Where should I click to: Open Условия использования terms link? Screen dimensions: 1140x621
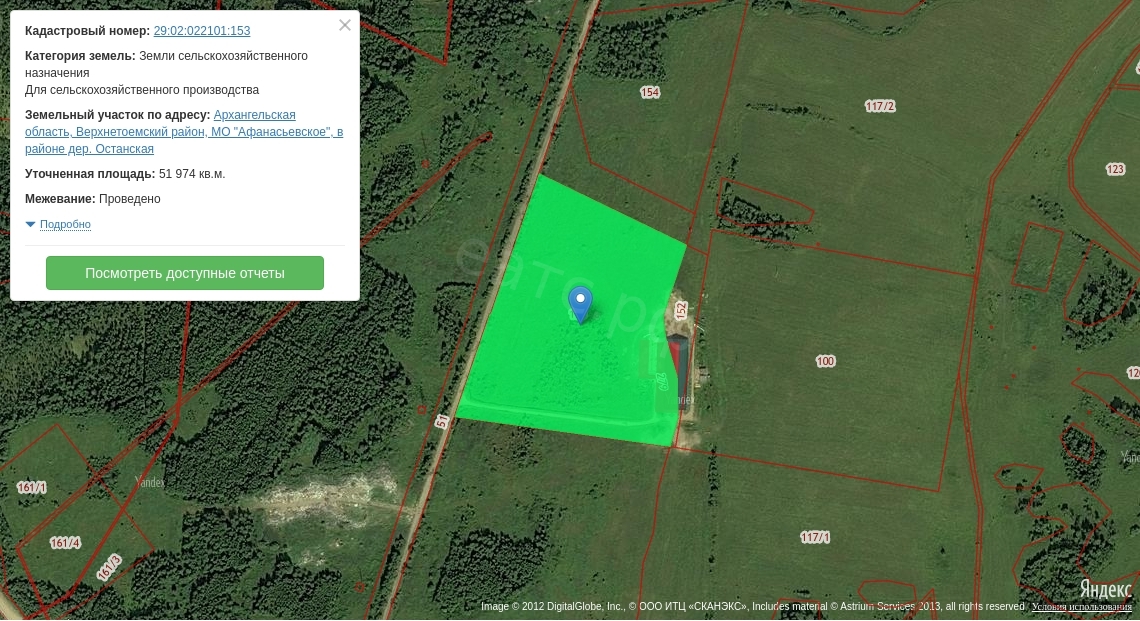click(1082, 607)
